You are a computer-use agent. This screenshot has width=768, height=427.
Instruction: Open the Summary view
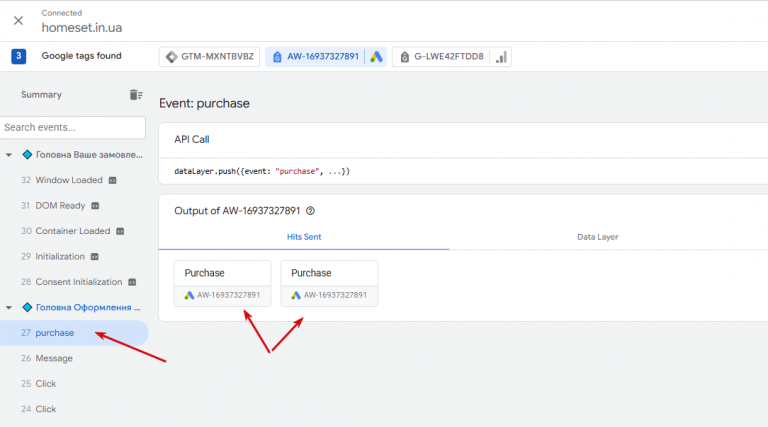tap(41, 95)
